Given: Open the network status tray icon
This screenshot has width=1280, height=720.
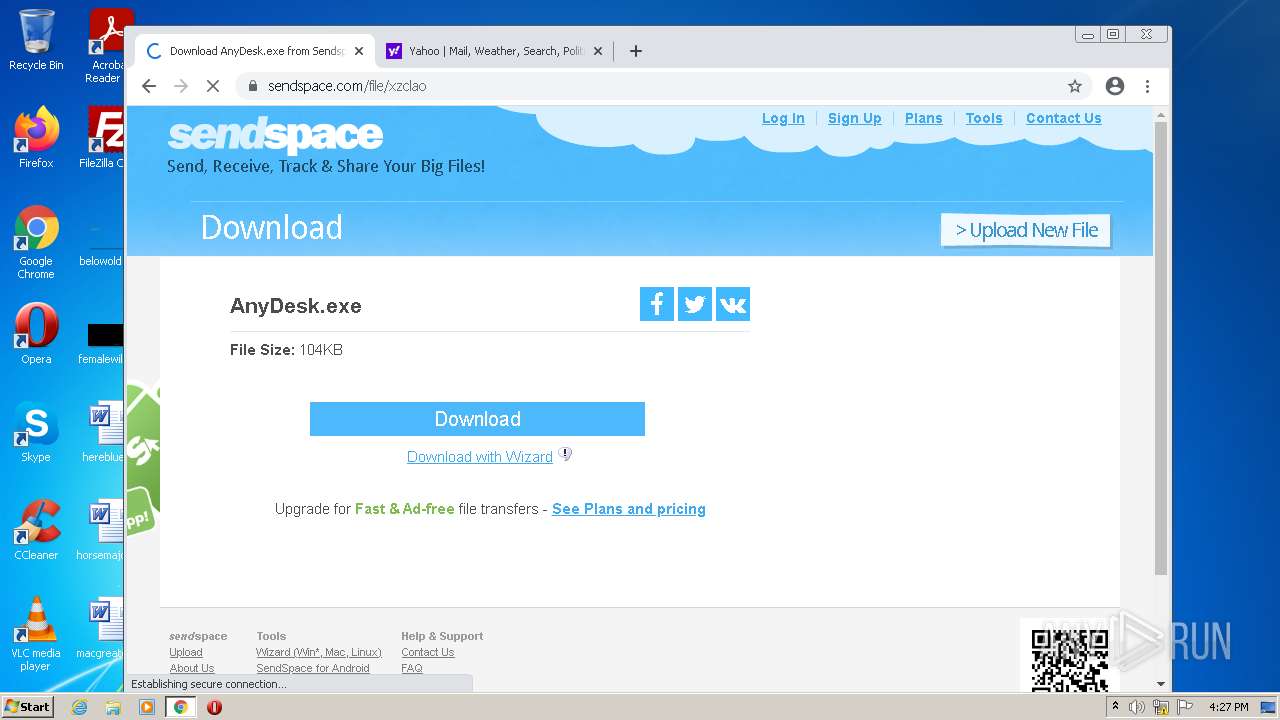Looking at the screenshot, I should (x=1161, y=707).
